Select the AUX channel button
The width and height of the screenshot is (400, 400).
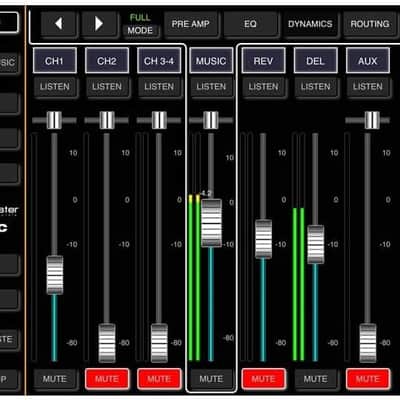[368, 60]
